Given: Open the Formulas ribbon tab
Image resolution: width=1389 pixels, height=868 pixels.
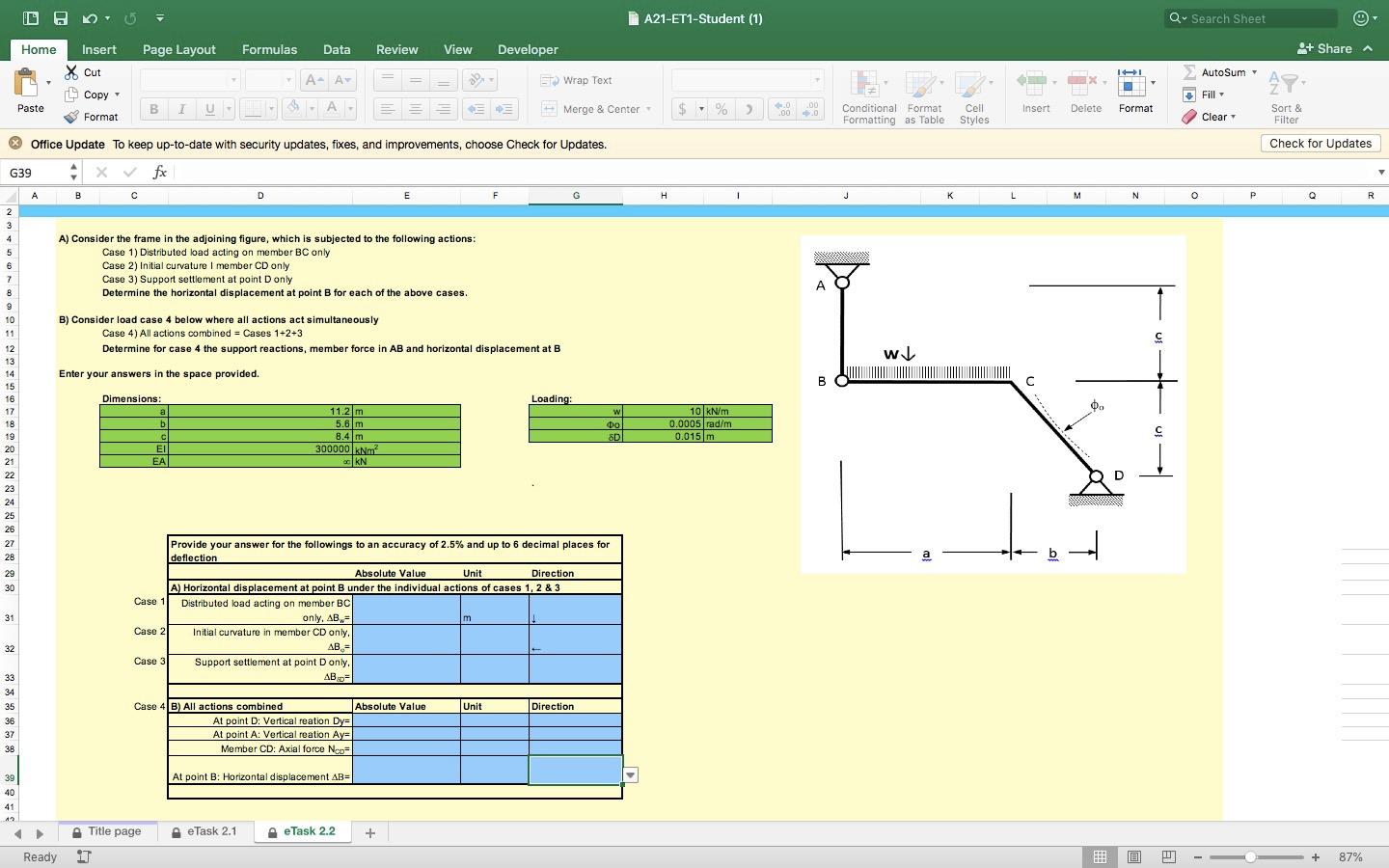Looking at the screenshot, I should (x=269, y=49).
